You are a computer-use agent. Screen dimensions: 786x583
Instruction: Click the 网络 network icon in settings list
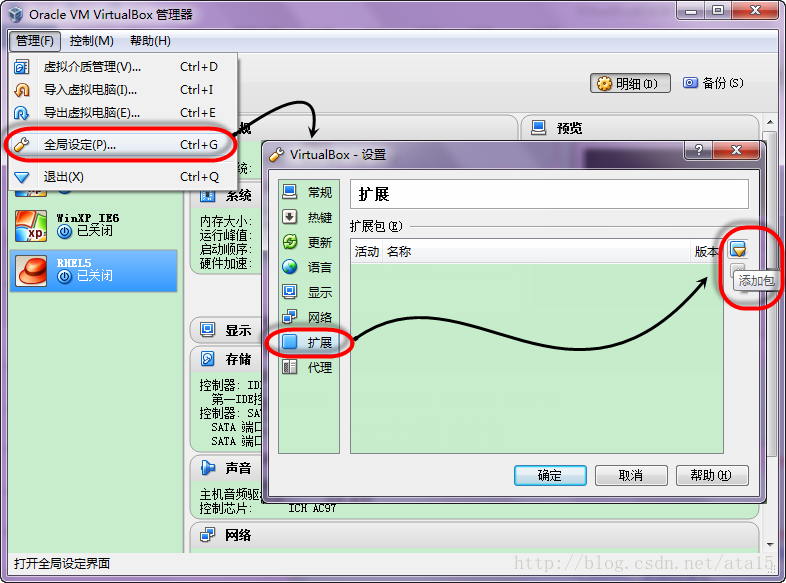pos(290,317)
